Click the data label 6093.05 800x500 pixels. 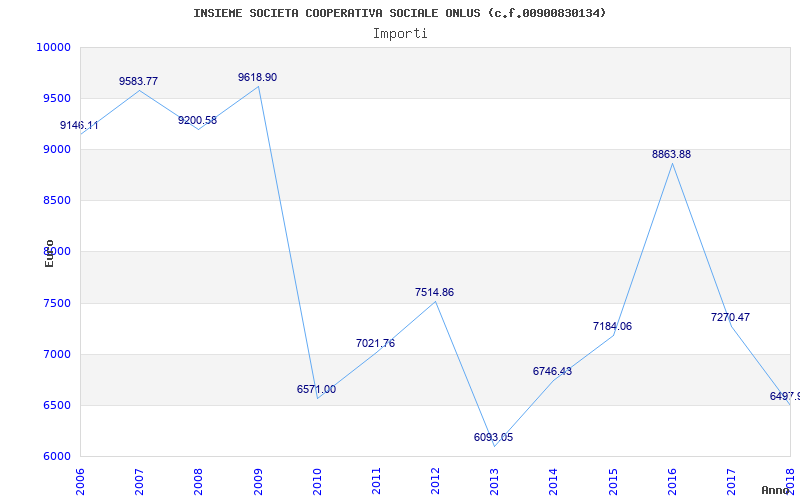pyautogui.click(x=493, y=437)
